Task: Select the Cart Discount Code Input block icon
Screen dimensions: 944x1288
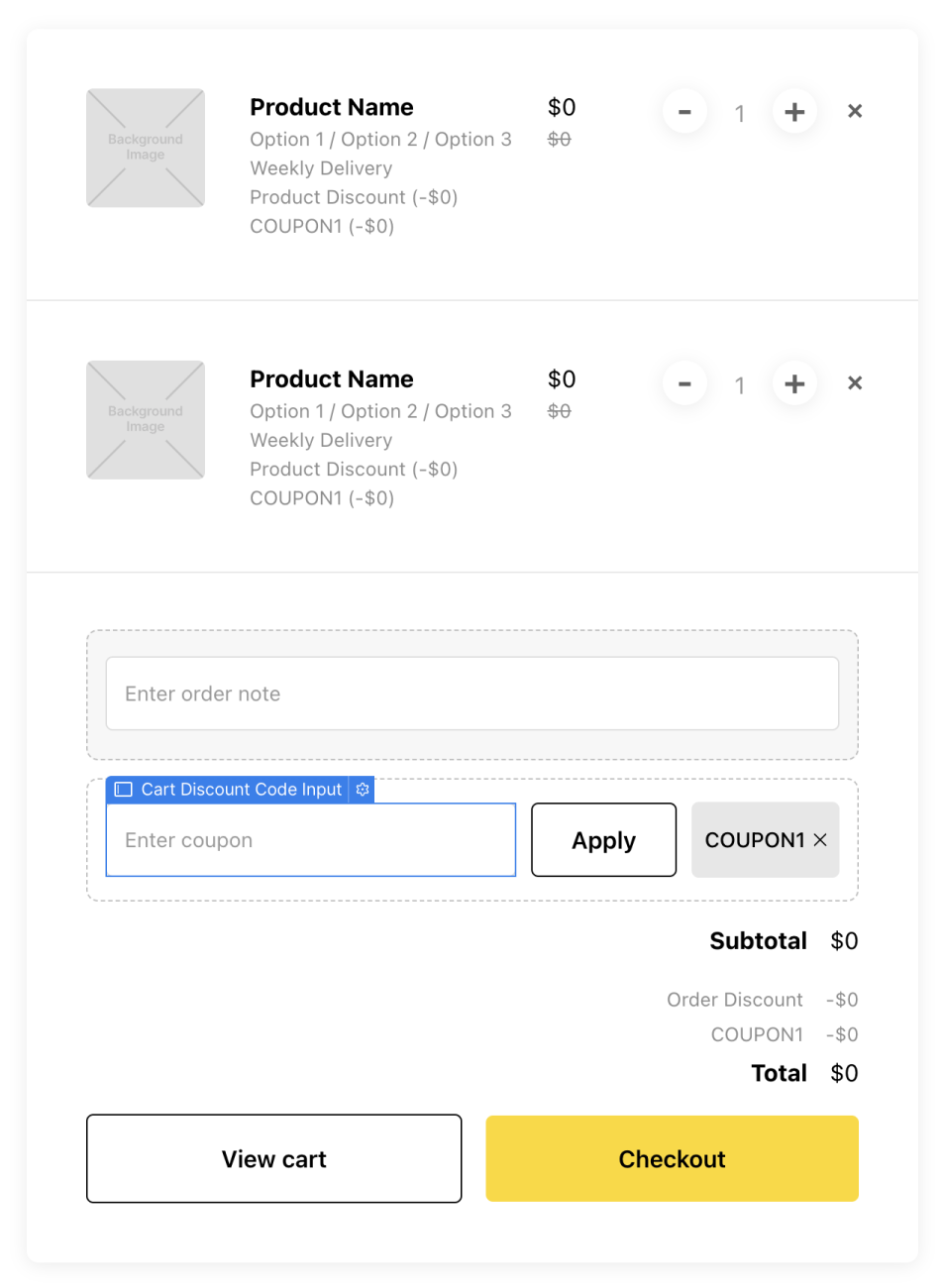Action: click(x=124, y=790)
